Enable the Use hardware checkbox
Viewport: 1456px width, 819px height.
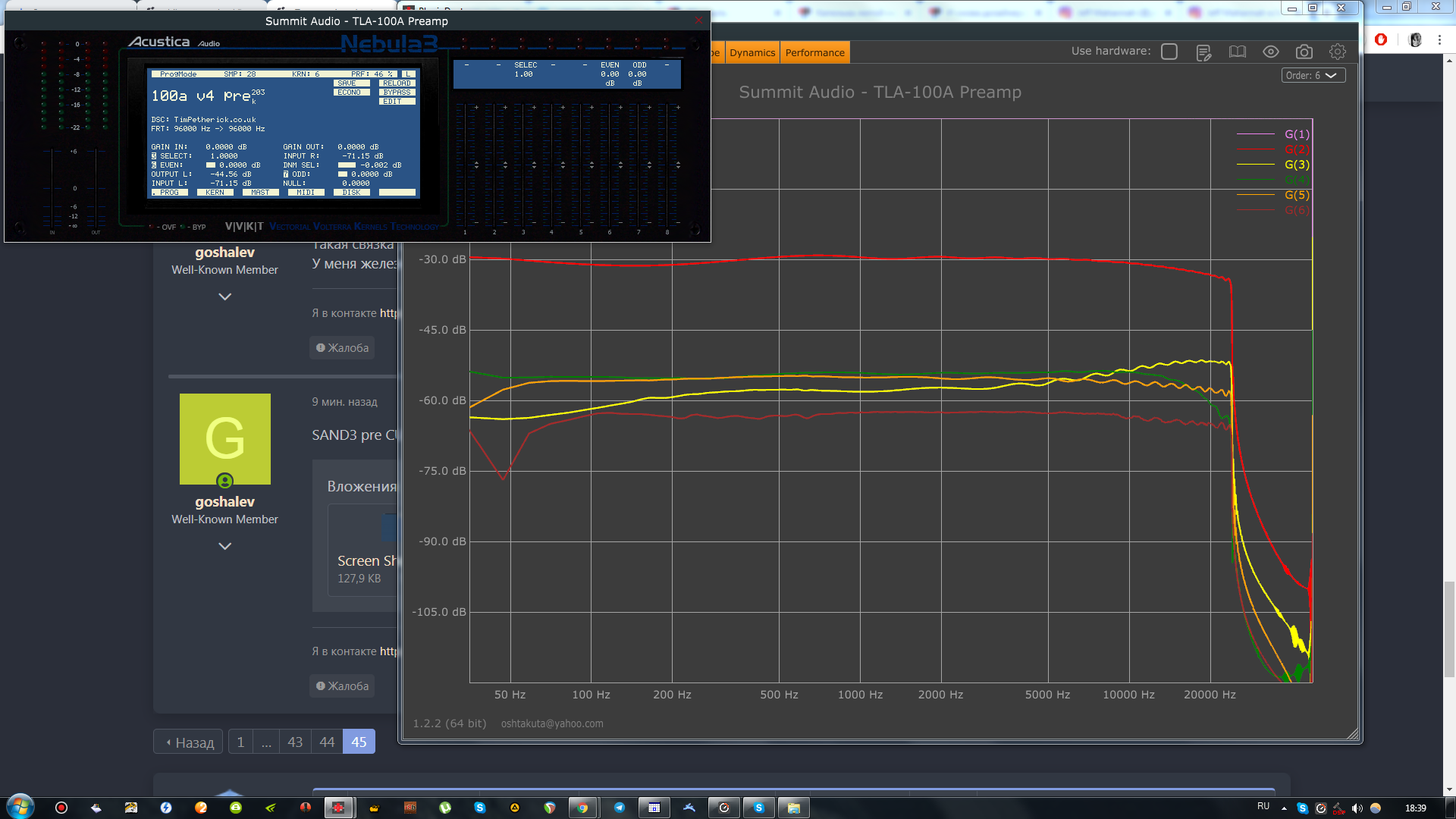[1169, 52]
